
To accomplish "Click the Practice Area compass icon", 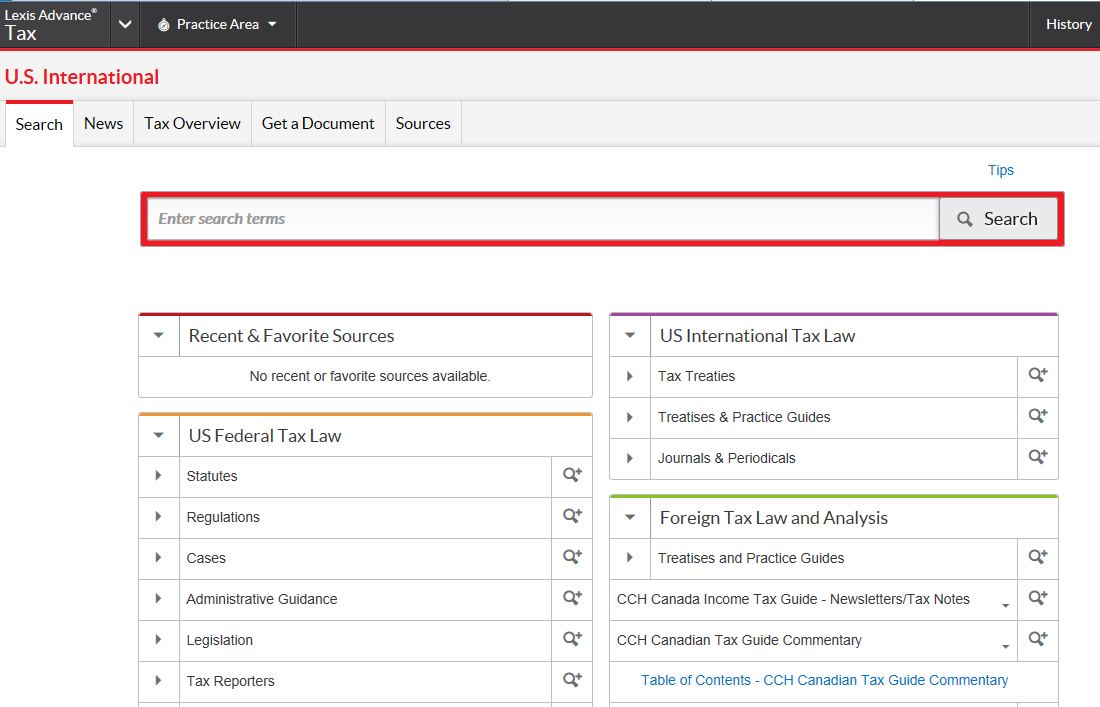I will click(x=163, y=25).
